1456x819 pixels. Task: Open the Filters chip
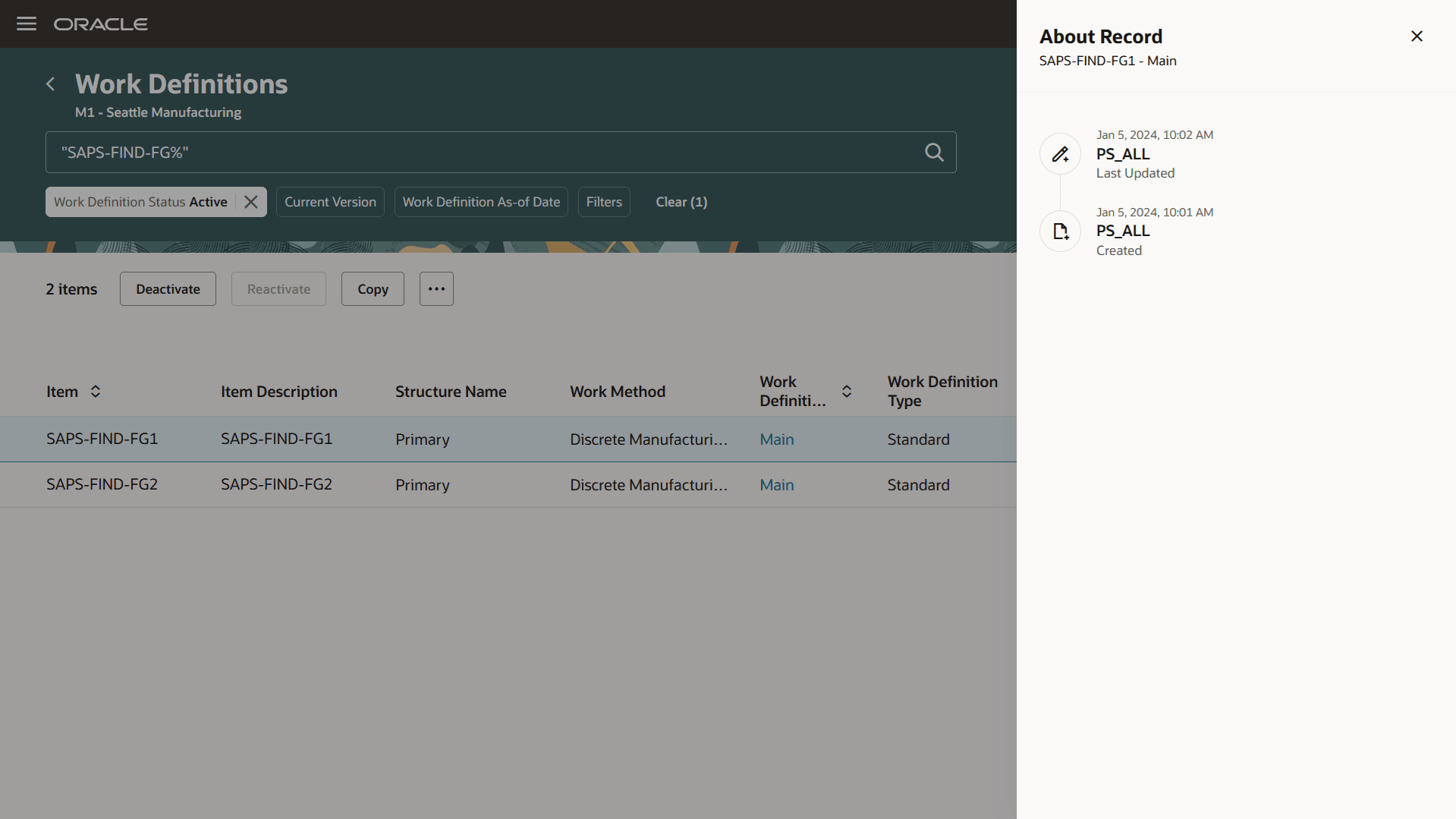604,202
